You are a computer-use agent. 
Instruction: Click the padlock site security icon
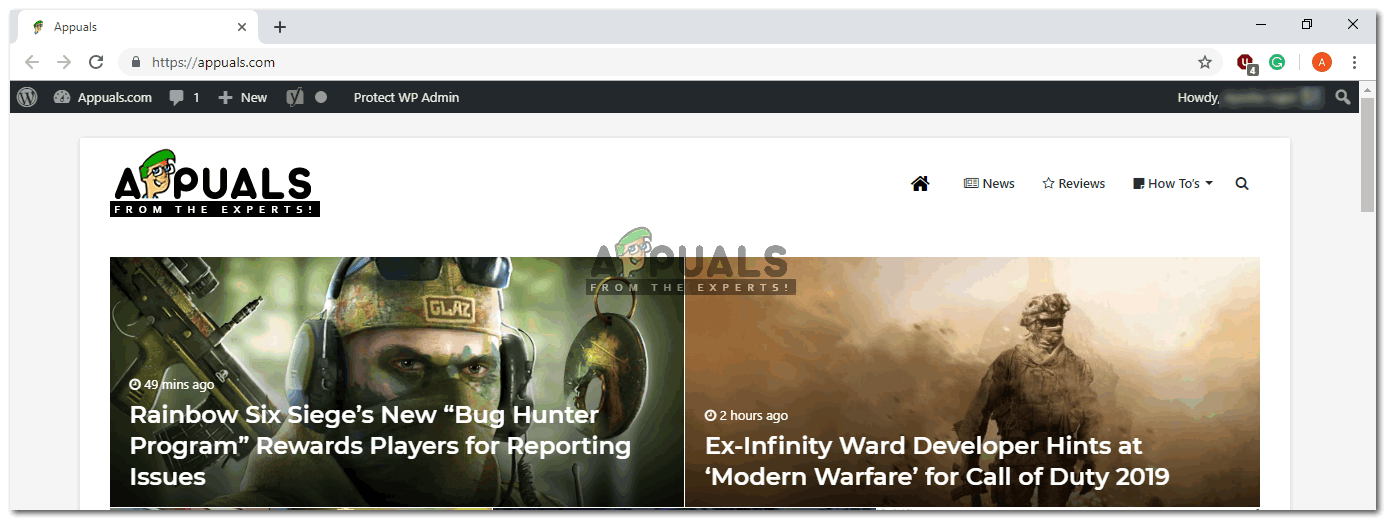(x=136, y=62)
